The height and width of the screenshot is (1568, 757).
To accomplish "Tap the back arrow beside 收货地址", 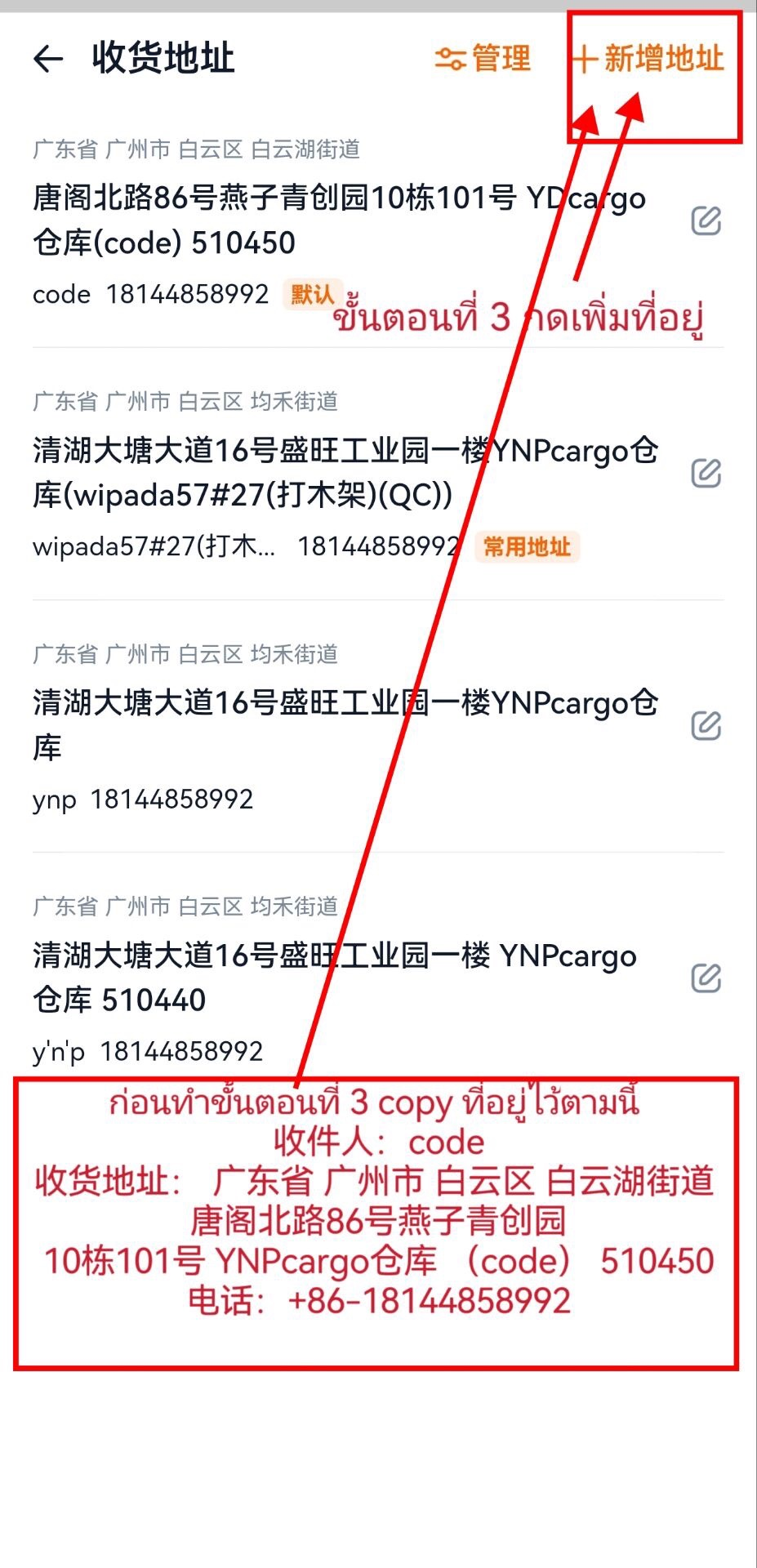I will pyautogui.click(x=48, y=59).
